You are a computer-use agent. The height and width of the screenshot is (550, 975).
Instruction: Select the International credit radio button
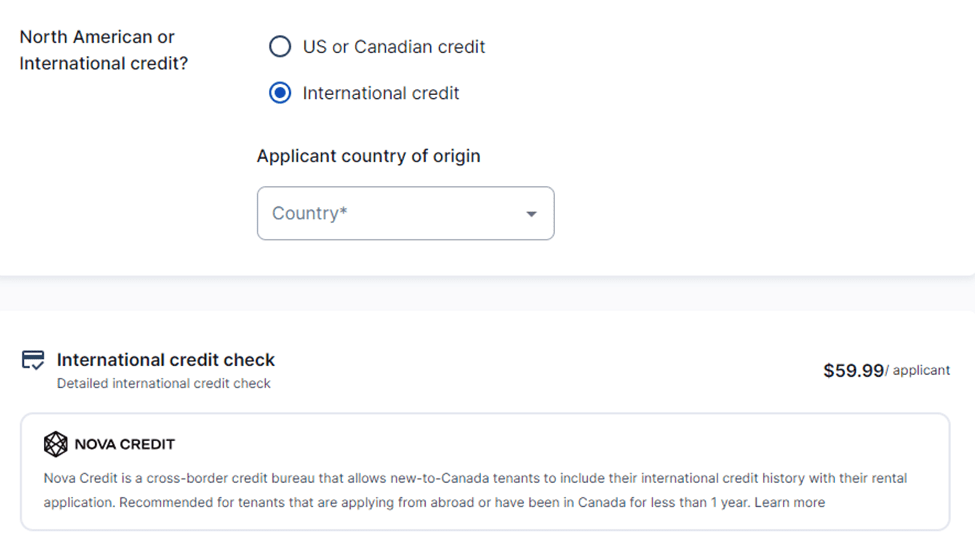pos(281,93)
